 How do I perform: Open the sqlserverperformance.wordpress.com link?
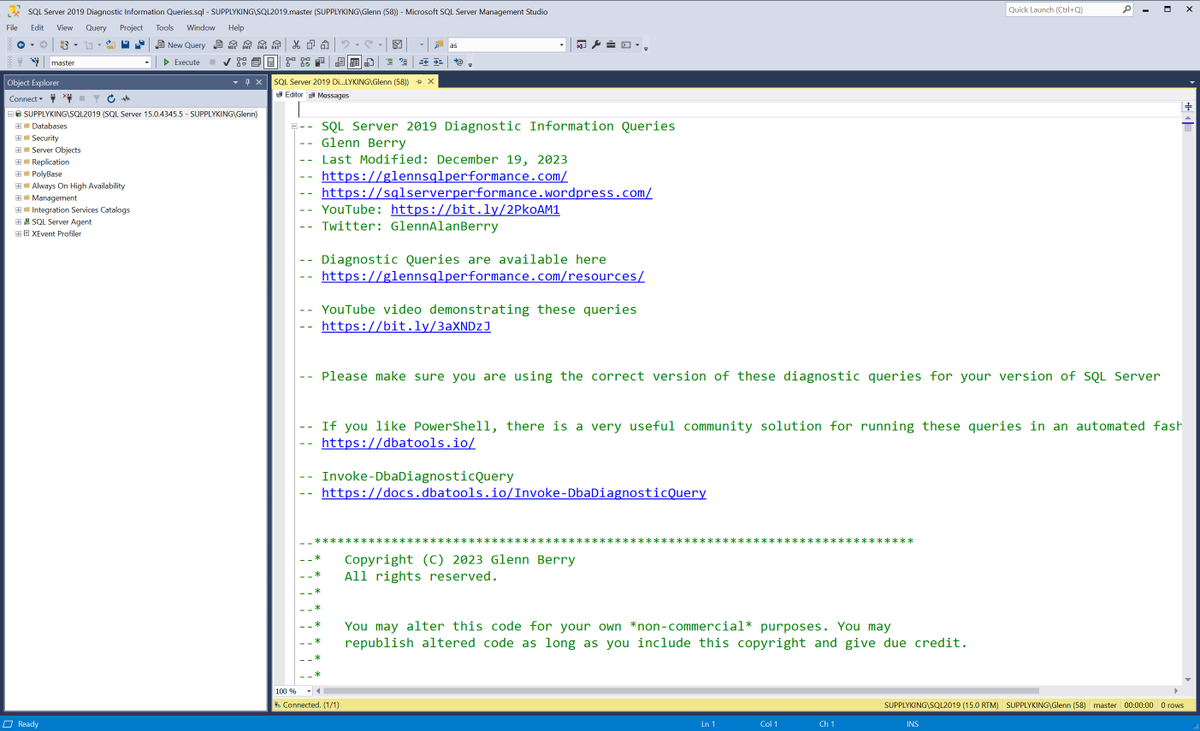(x=487, y=193)
